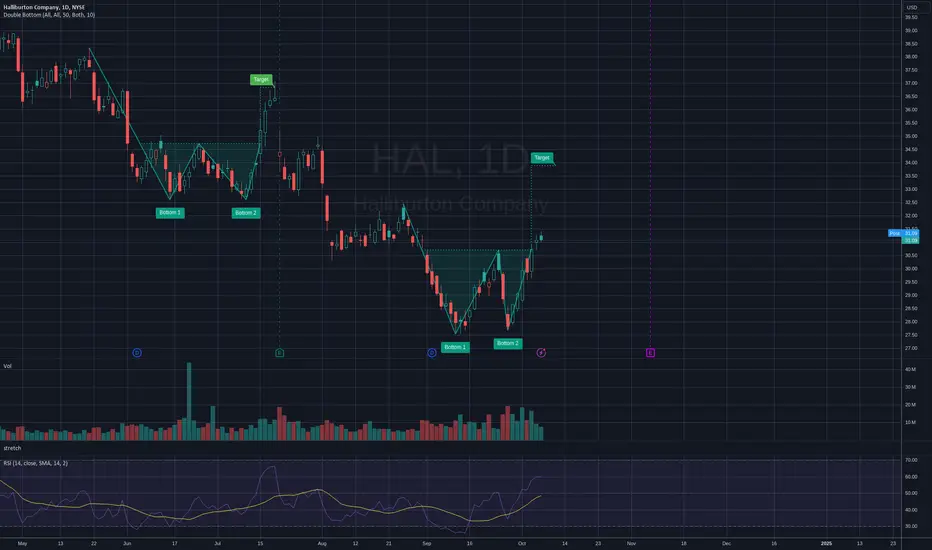Click the 'RSI (14, close, SMA, 14, 2)' legend

pyautogui.click(x=36, y=463)
